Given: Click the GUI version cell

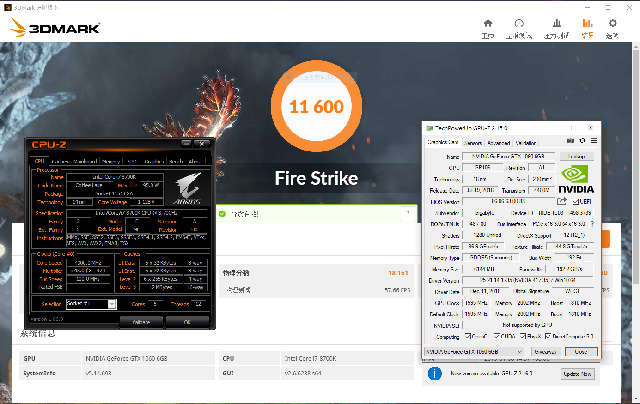Looking at the screenshot, I should (347, 373).
